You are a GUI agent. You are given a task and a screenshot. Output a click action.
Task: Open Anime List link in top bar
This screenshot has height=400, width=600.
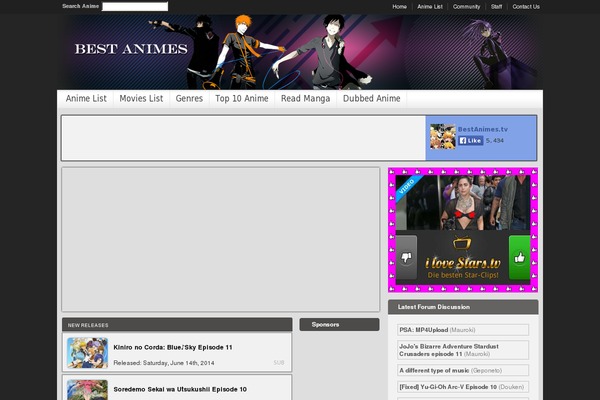[x=430, y=7]
